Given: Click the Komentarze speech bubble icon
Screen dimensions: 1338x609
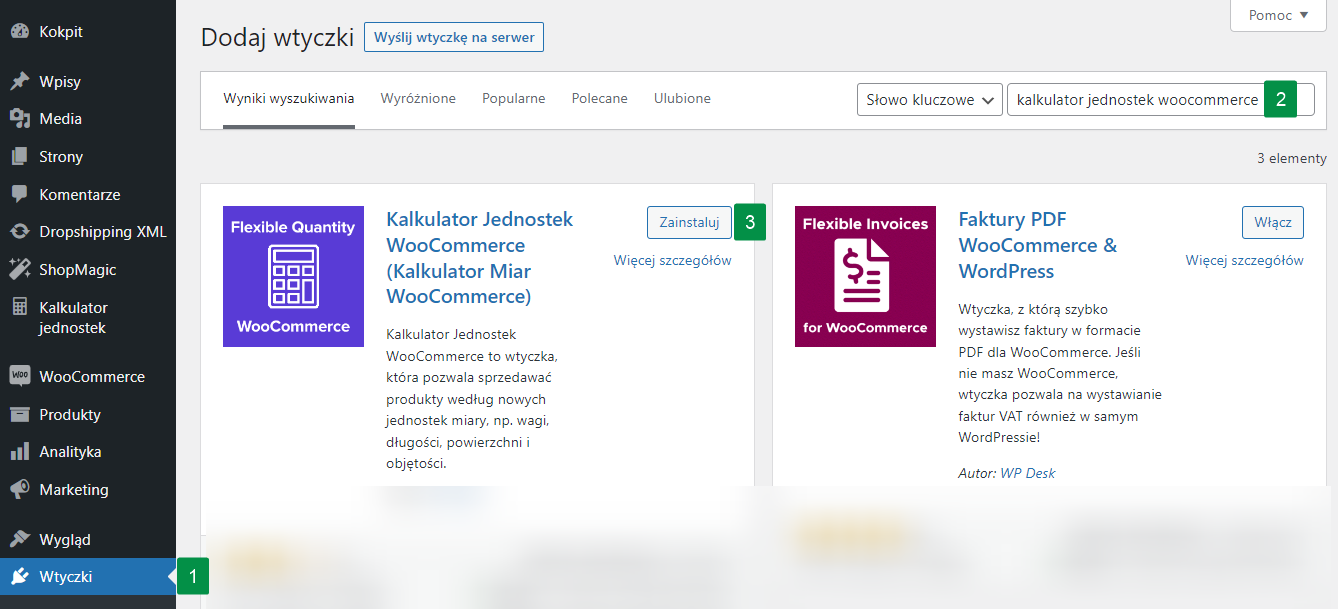Looking at the screenshot, I should [20, 194].
